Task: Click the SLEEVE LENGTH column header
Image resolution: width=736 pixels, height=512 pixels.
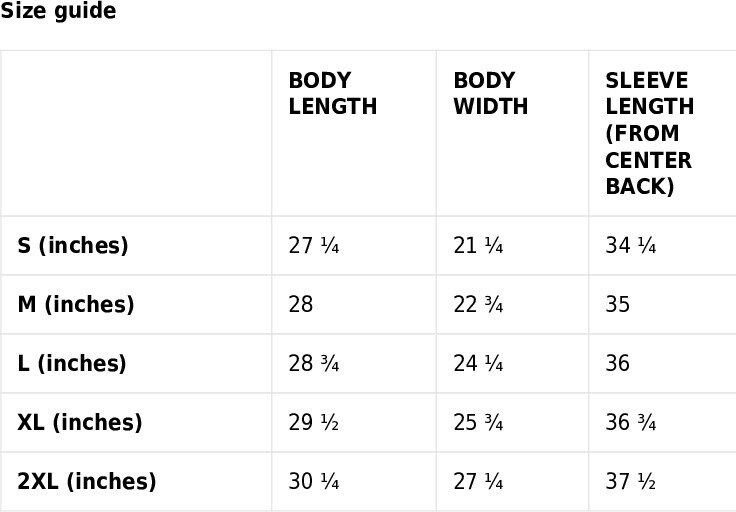Action: point(650,133)
